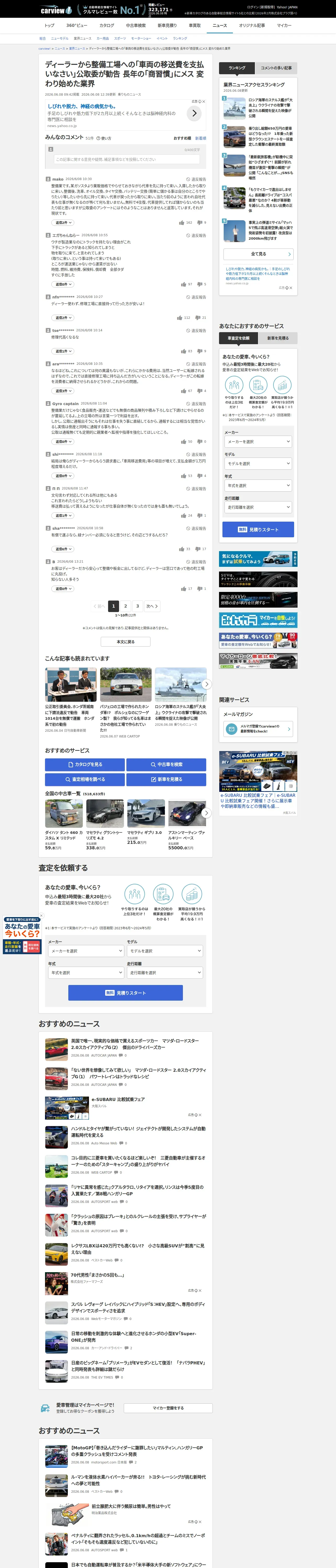Open メーカーを選択 dropdown in あなたにおすすめのサービス panel

(x=258, y=442)
